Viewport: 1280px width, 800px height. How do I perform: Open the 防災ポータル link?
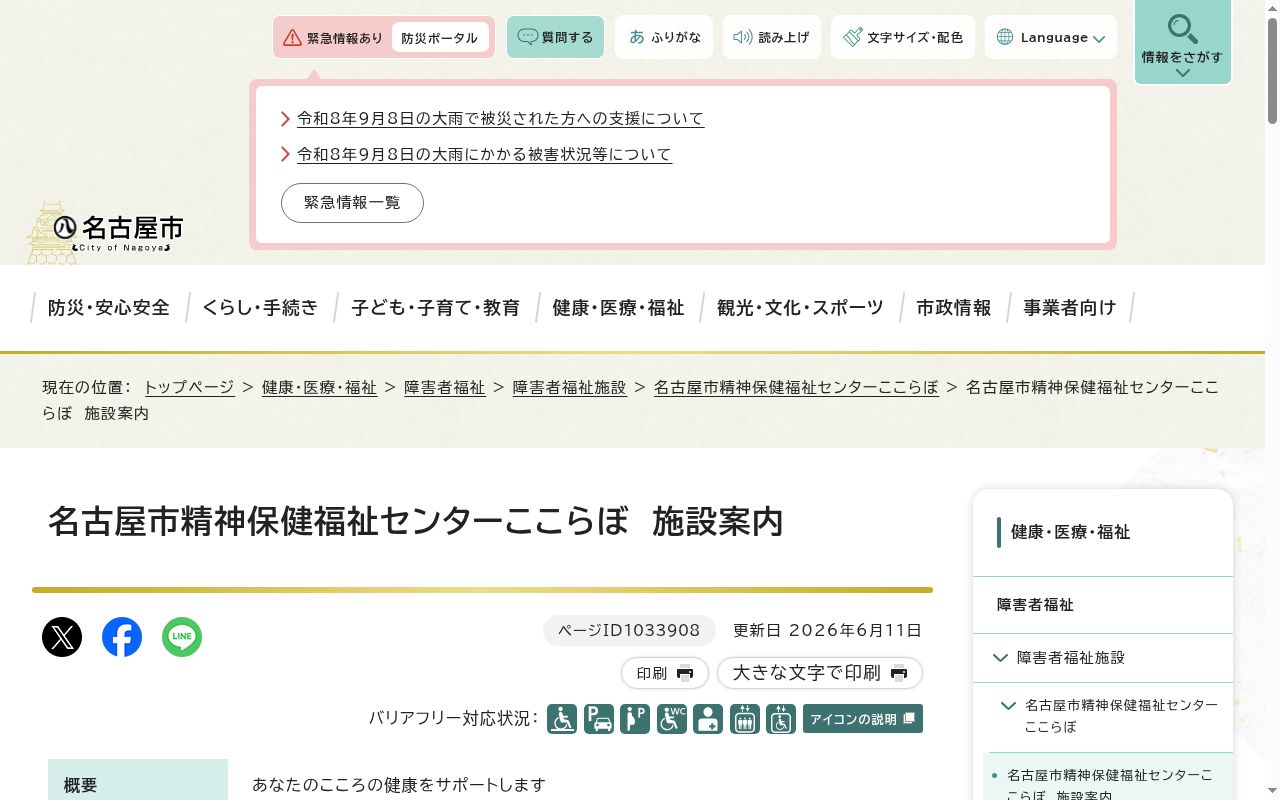pyautogui.click(x=440, y=38)
